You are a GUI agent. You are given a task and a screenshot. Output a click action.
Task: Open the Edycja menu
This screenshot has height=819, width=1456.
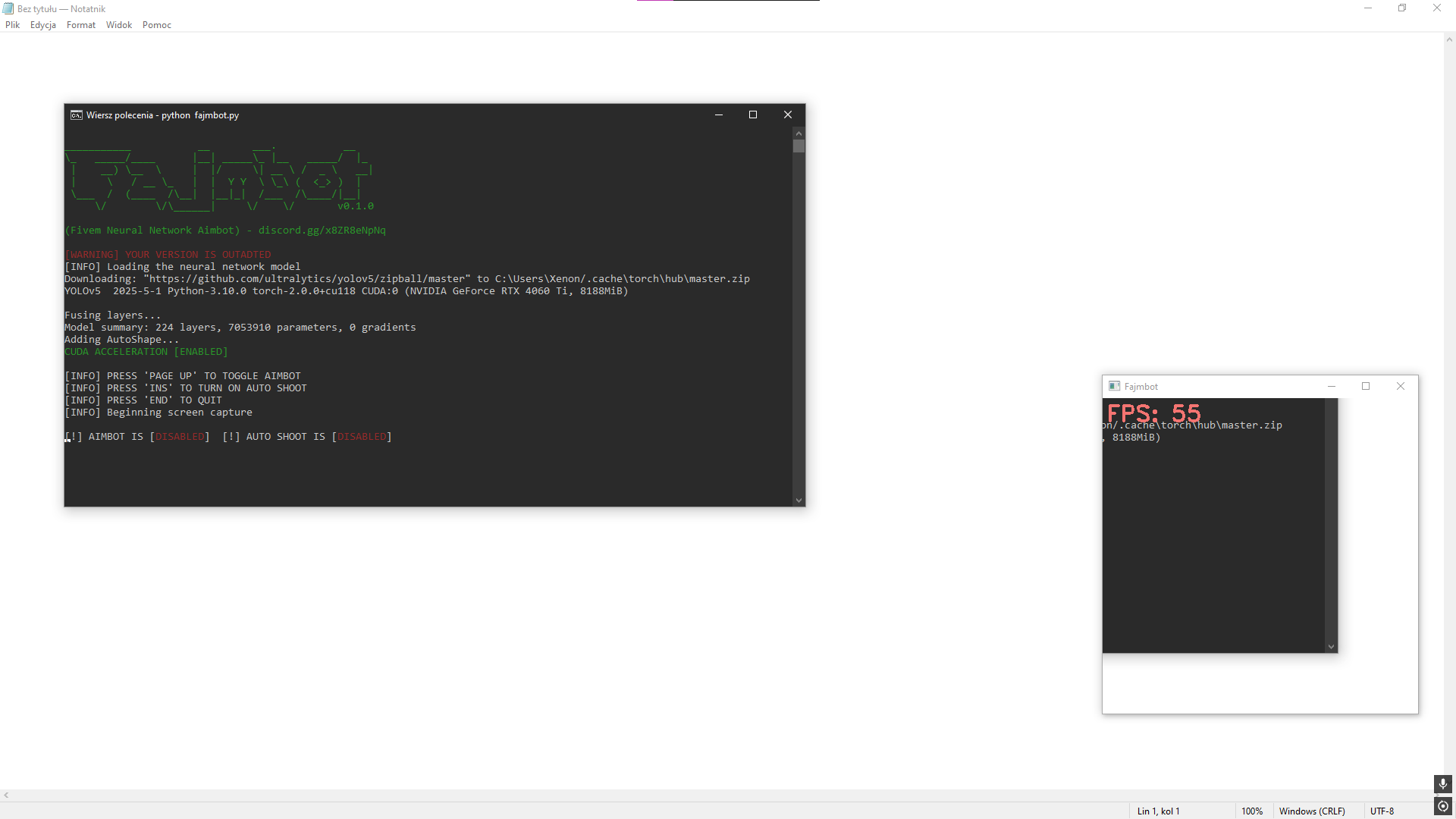pos(42,25)
